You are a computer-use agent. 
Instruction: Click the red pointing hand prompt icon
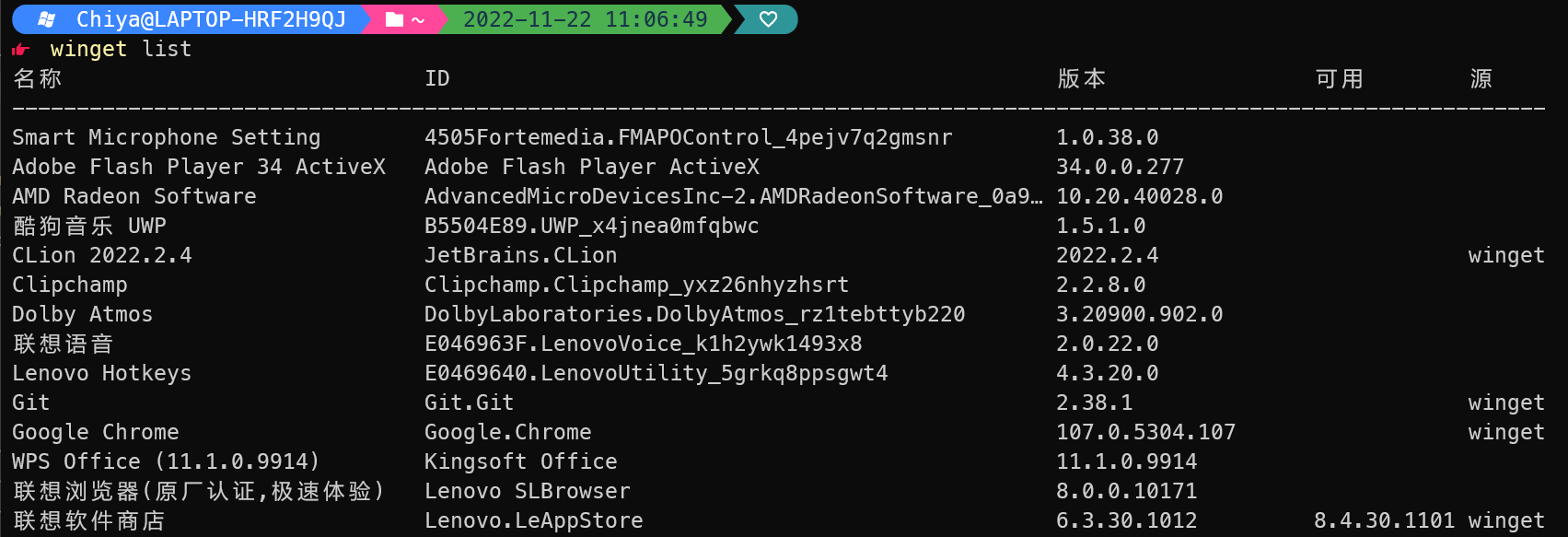[x=21, y=50]
